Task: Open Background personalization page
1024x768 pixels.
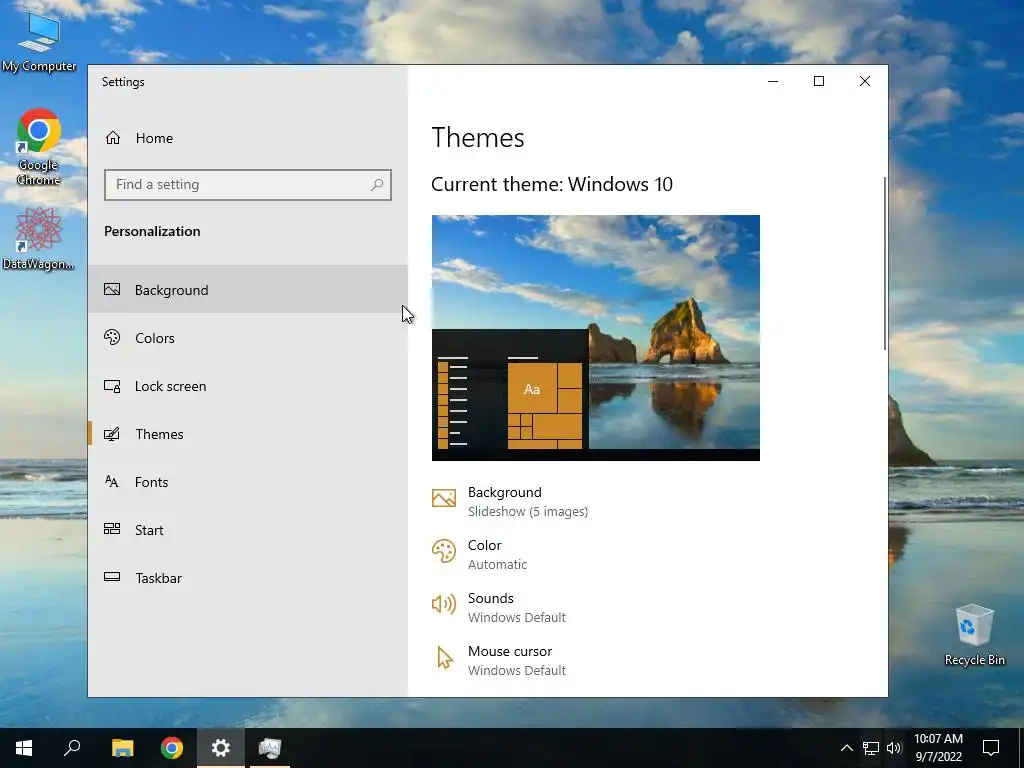Action: coord(248,289)
